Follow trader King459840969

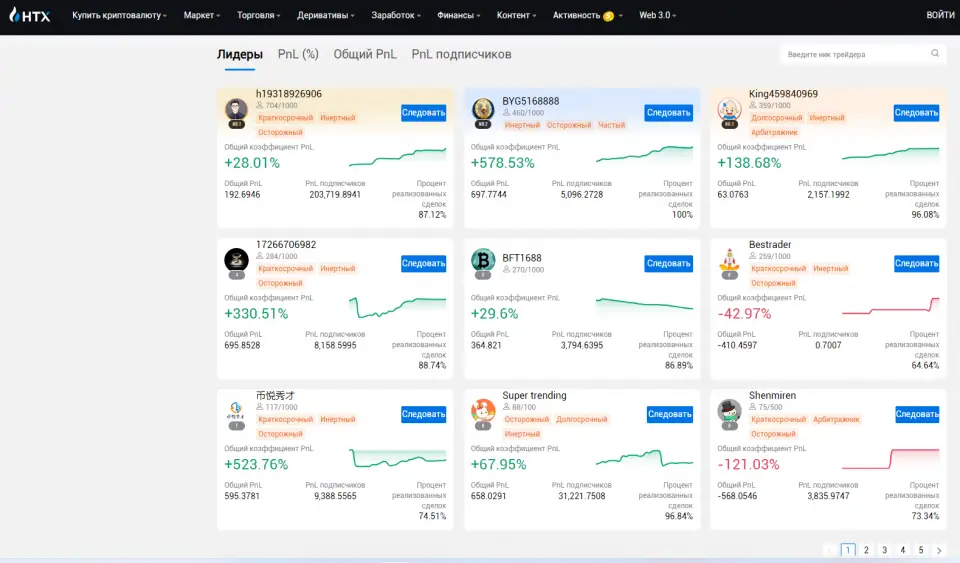pos(916,113)
